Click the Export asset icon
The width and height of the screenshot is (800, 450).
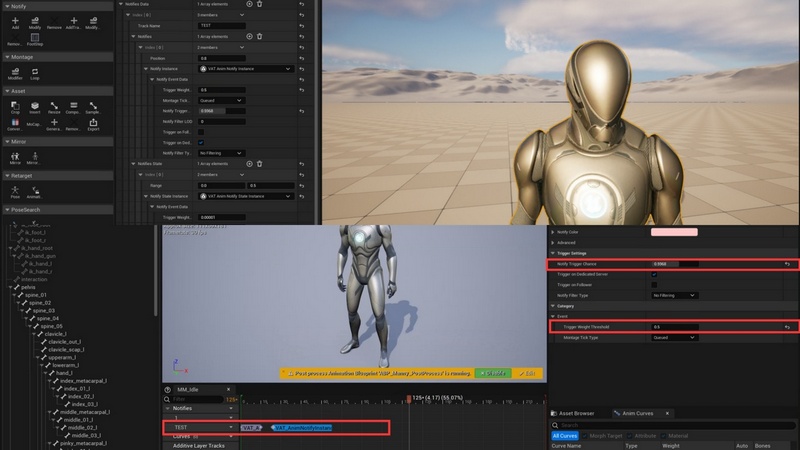(93, 123)
